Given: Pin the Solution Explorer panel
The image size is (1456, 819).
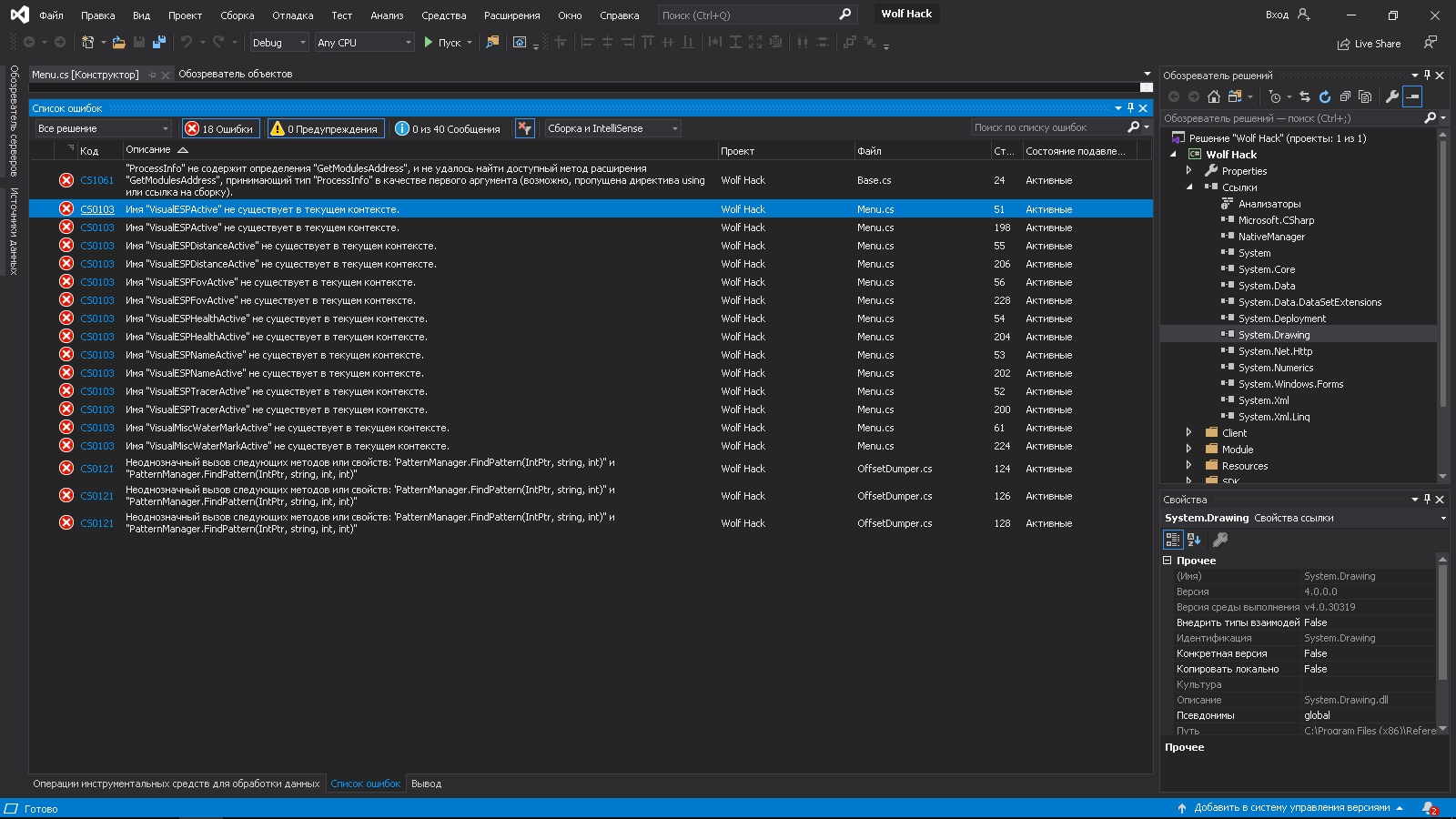Looking at the screenshot, I should point(1427,76).
